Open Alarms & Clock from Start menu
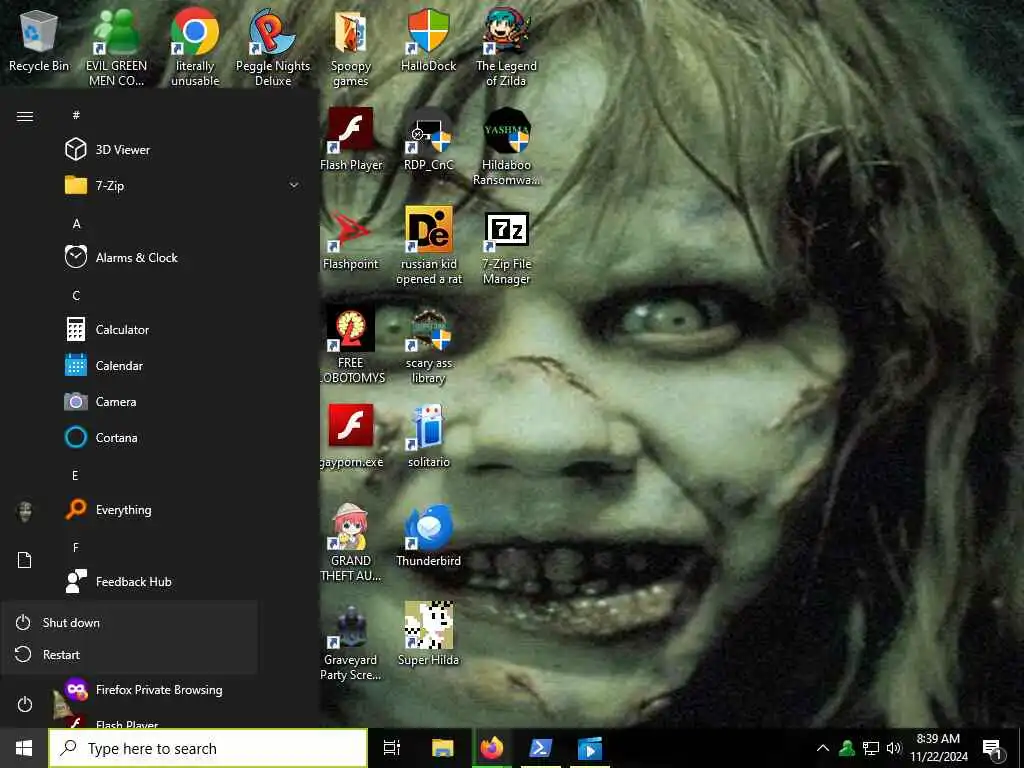 (x=182, y=257)
